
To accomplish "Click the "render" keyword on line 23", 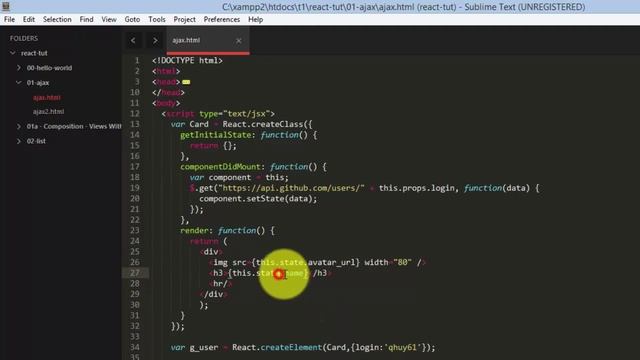I will click(x=194, y=231).
